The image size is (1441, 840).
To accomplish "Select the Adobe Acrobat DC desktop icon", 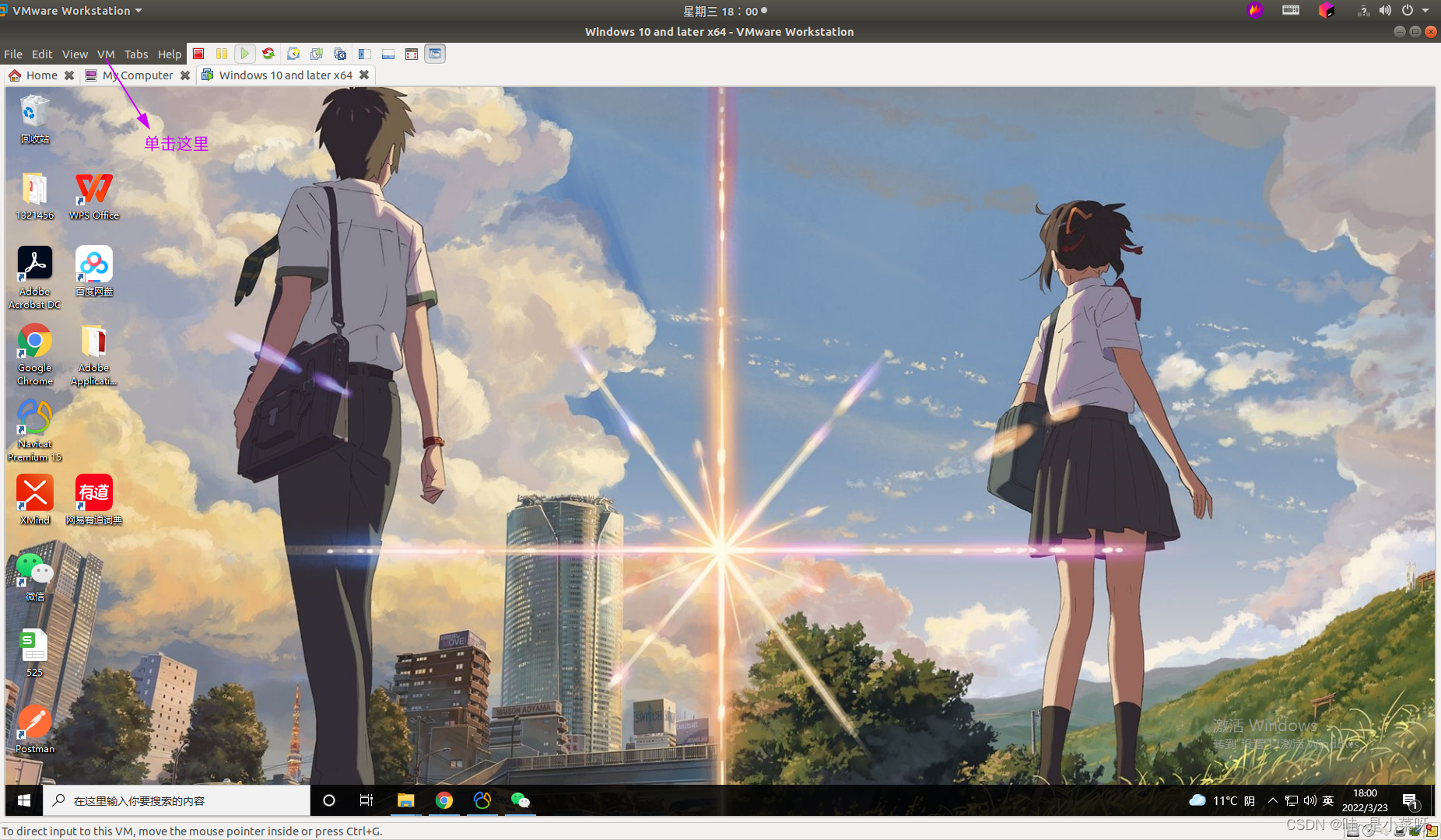I will 34,278.
